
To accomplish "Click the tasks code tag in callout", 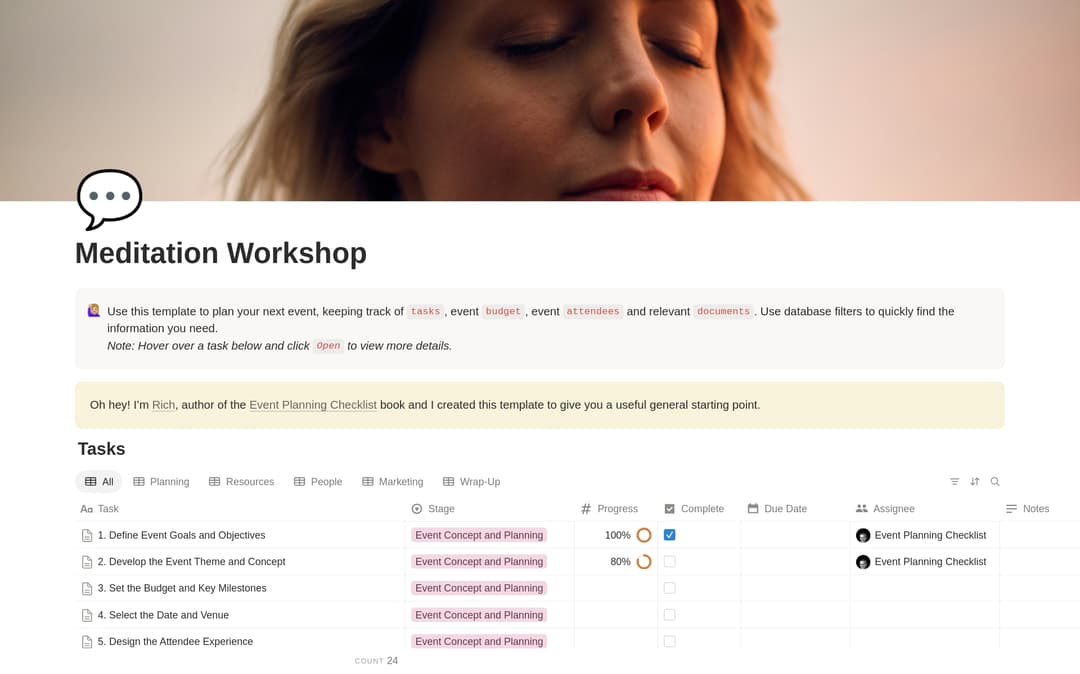I will tap(425, 311).
